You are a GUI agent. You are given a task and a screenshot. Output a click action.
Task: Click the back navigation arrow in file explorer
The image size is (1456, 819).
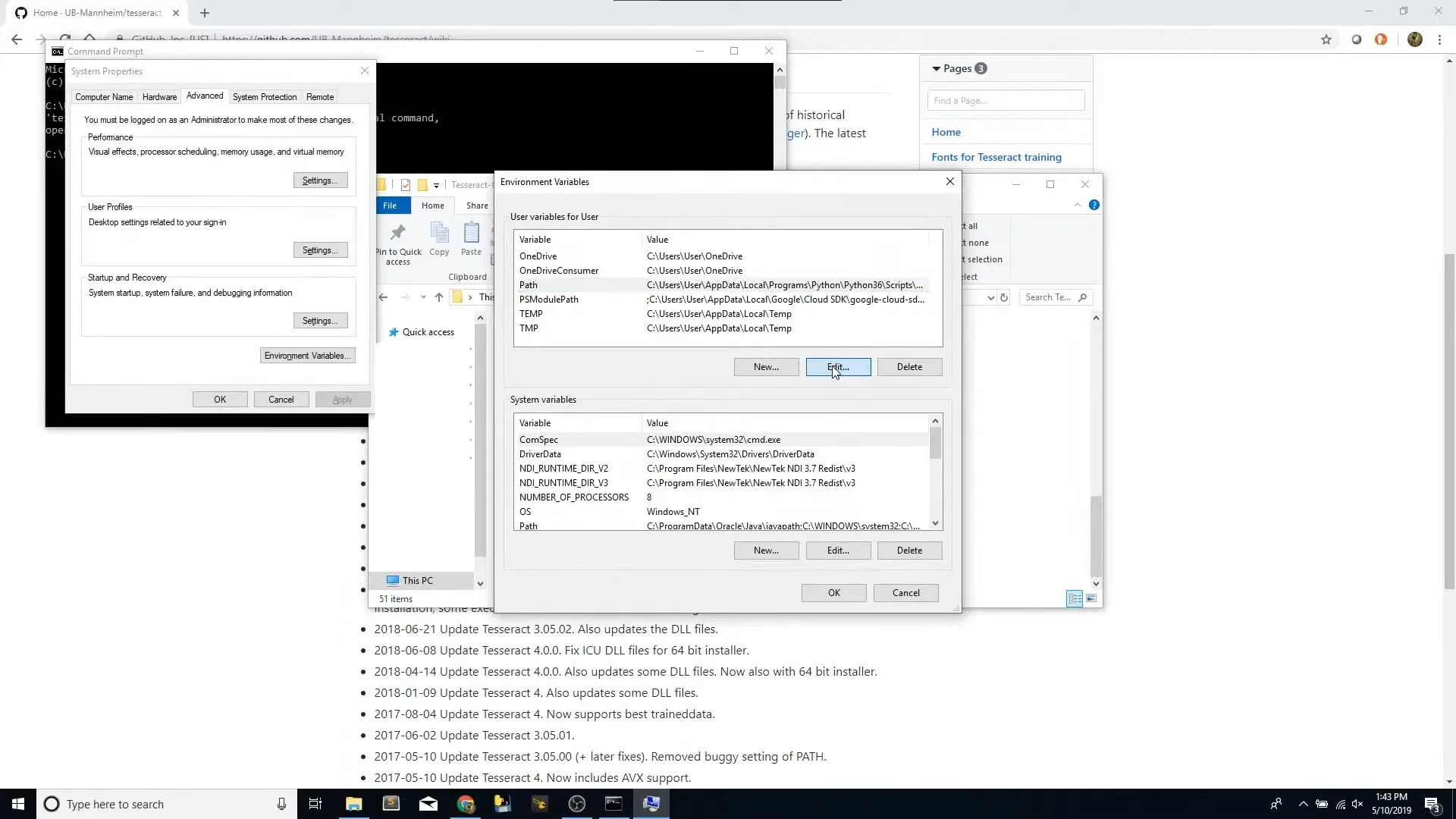coord(383,296)
